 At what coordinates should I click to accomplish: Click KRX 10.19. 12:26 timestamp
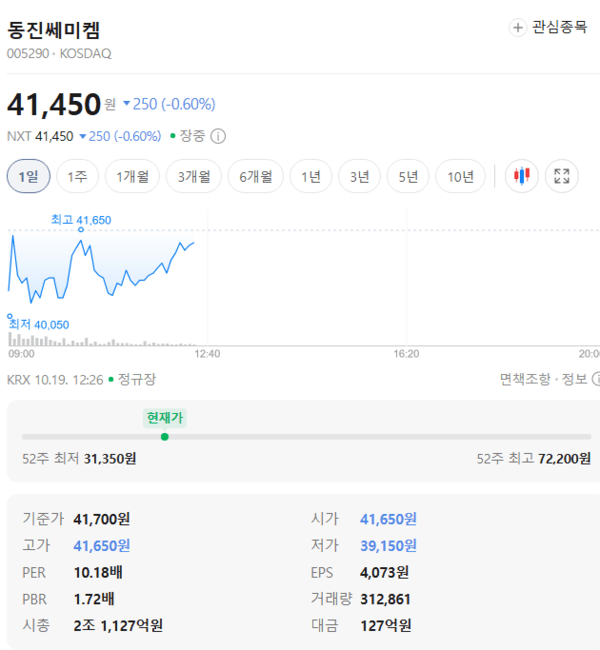coord(55,379)
